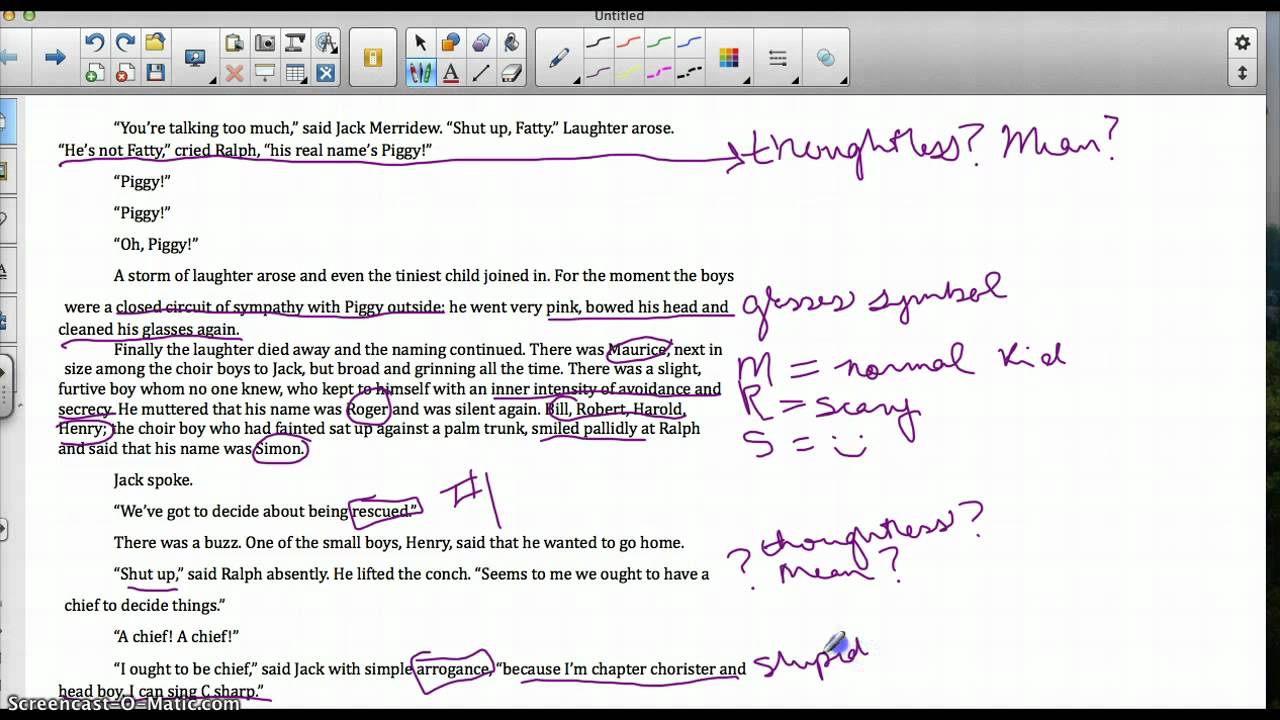Show the Screen Shade icon
Viewport: 1280px width, 720px height.
(265, 72)
